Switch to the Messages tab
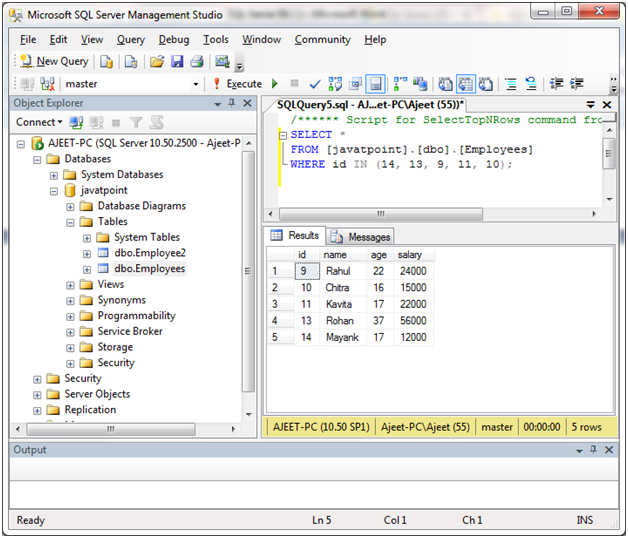 [360, 237]
